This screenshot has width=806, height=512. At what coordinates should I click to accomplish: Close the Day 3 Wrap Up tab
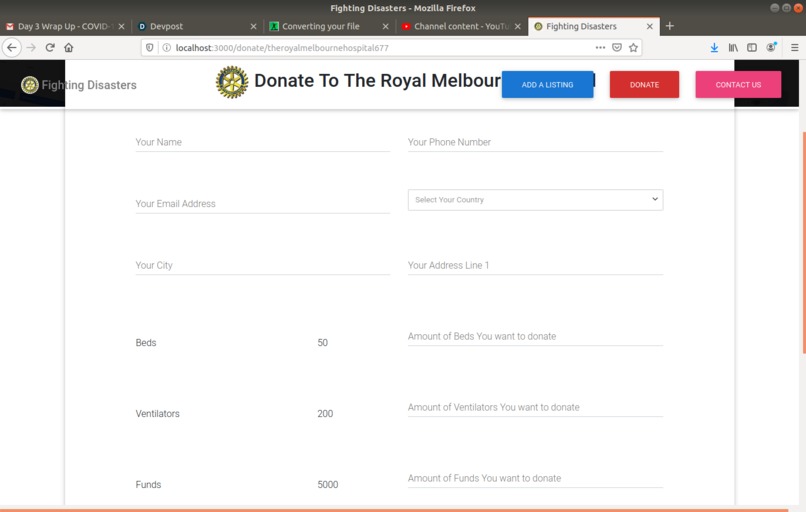[x=121, y=26]
